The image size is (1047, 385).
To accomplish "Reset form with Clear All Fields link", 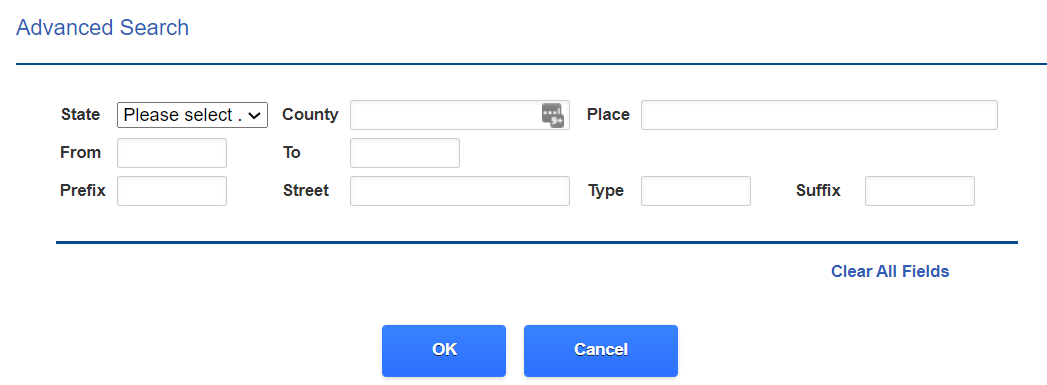I will [x=890, y=272].
